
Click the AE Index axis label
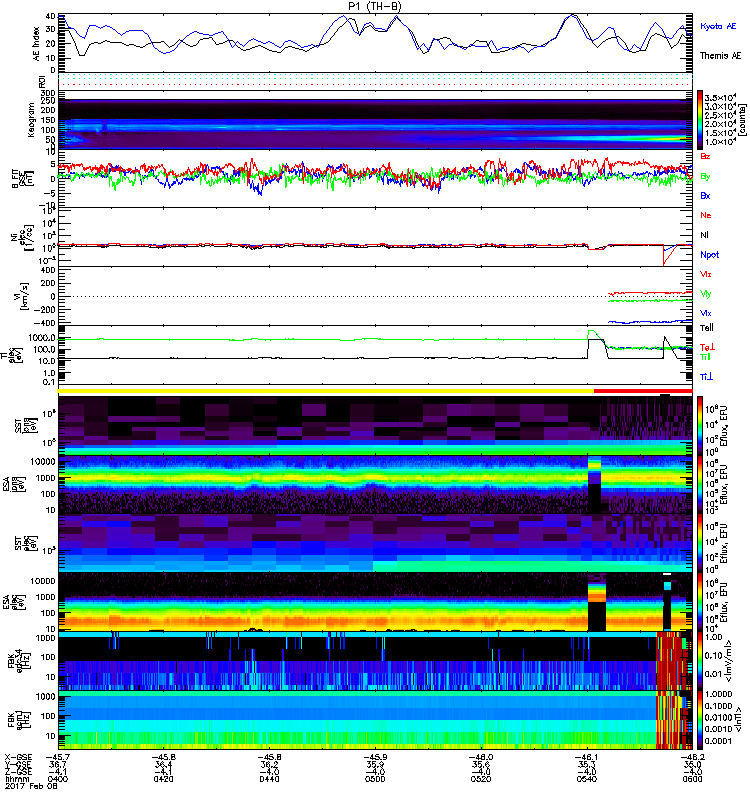pyautogui.click(x=36, y=44)
